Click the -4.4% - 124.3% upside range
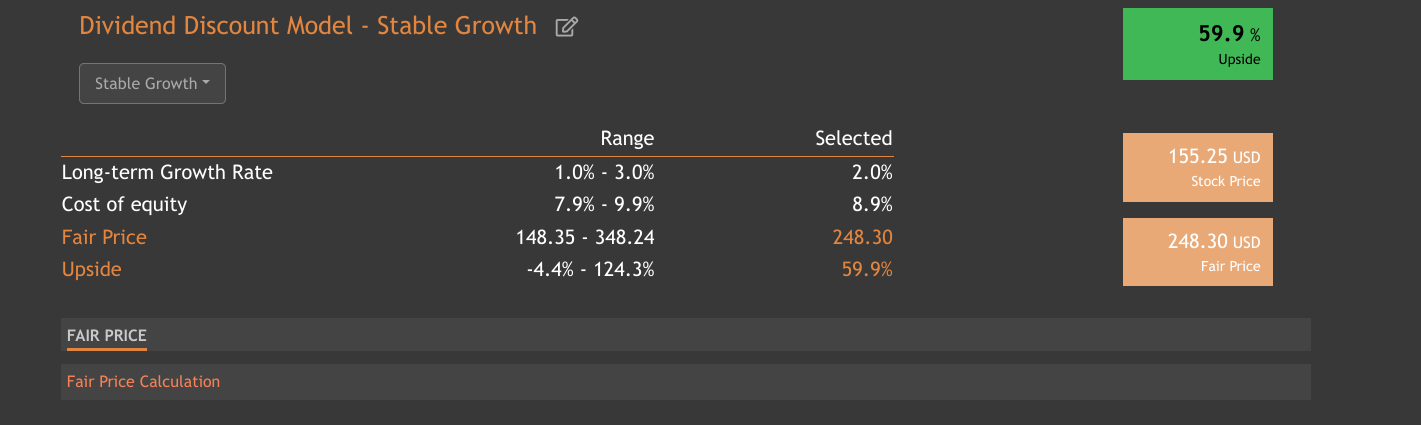Screen dimensions: 1421x425 pyautogui.click(x=590, y=270)
